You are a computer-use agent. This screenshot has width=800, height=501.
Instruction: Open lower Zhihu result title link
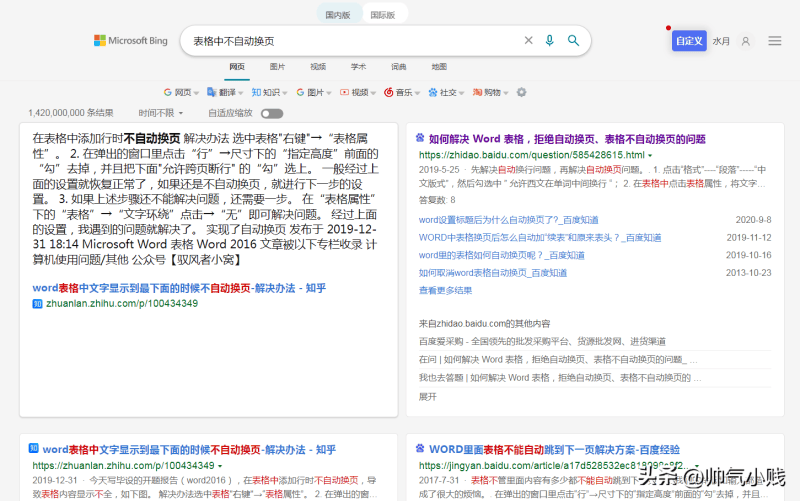[x=189, y=449]
